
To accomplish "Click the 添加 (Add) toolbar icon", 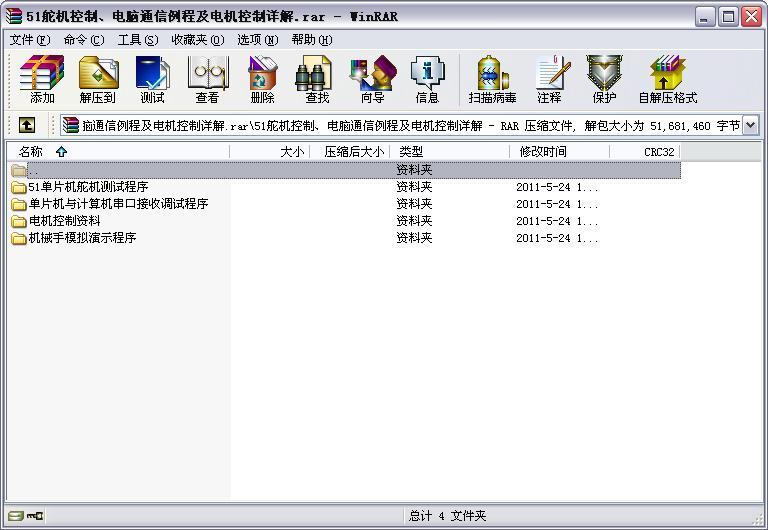I will tap(42, 80).
